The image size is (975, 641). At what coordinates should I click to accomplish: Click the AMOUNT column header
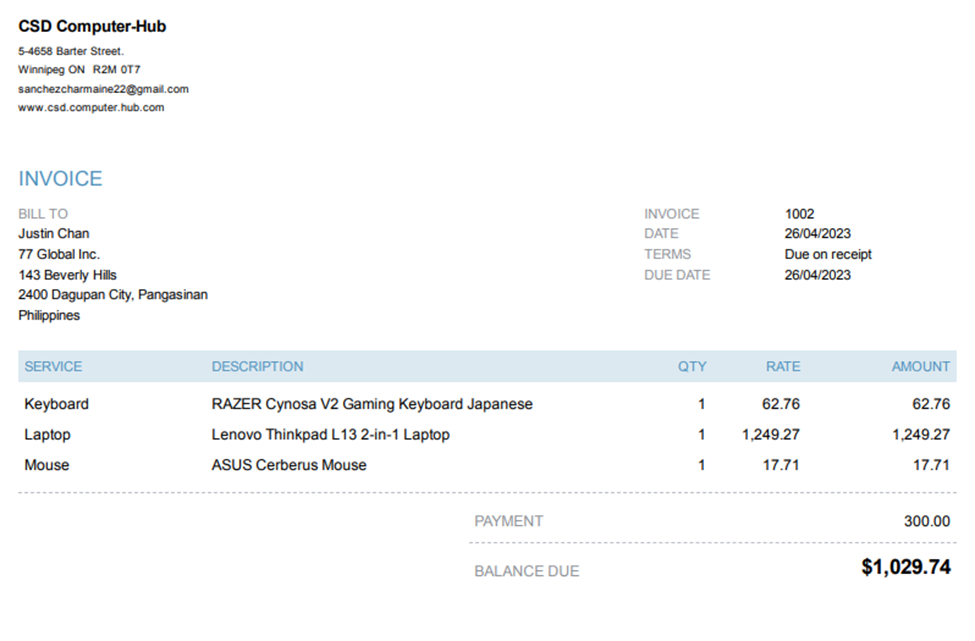point(920,367)
